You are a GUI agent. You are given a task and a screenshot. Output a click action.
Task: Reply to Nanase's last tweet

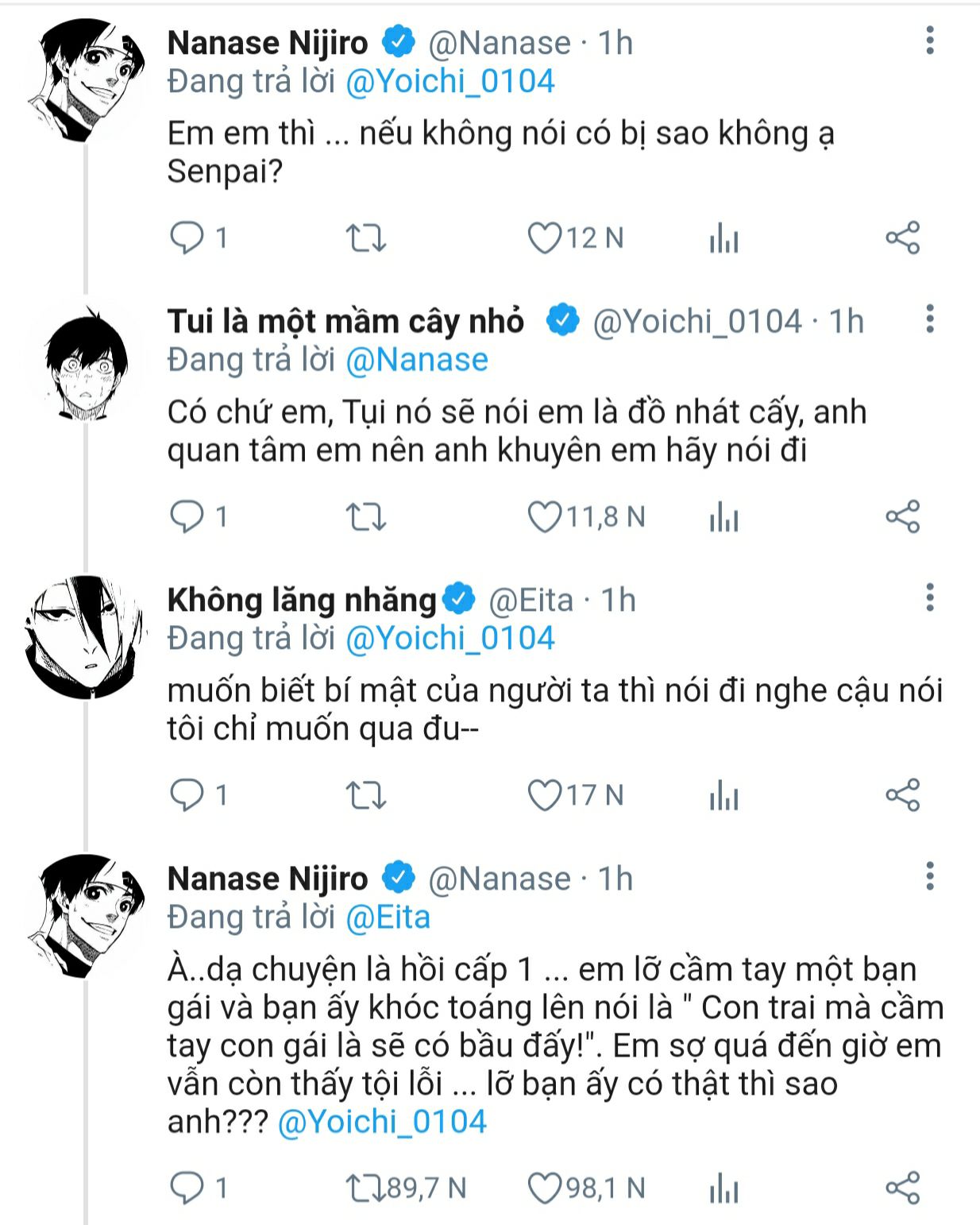tap(187, 1188)
